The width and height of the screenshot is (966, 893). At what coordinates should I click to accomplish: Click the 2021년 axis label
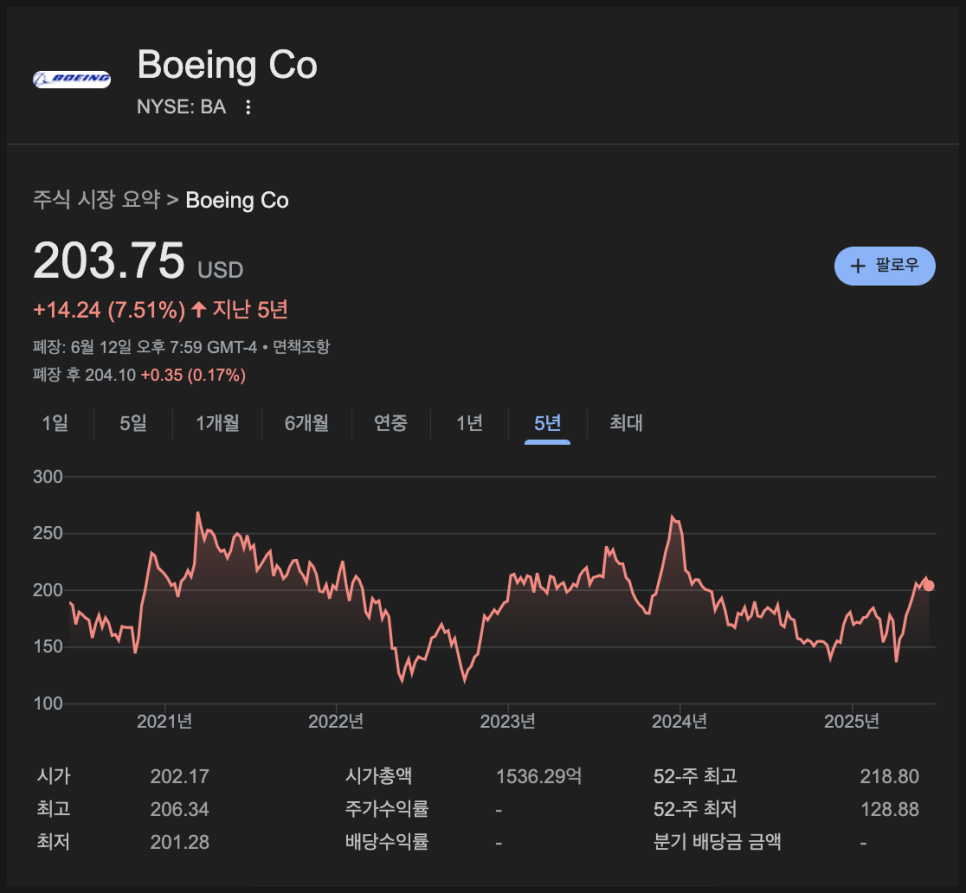164,721
